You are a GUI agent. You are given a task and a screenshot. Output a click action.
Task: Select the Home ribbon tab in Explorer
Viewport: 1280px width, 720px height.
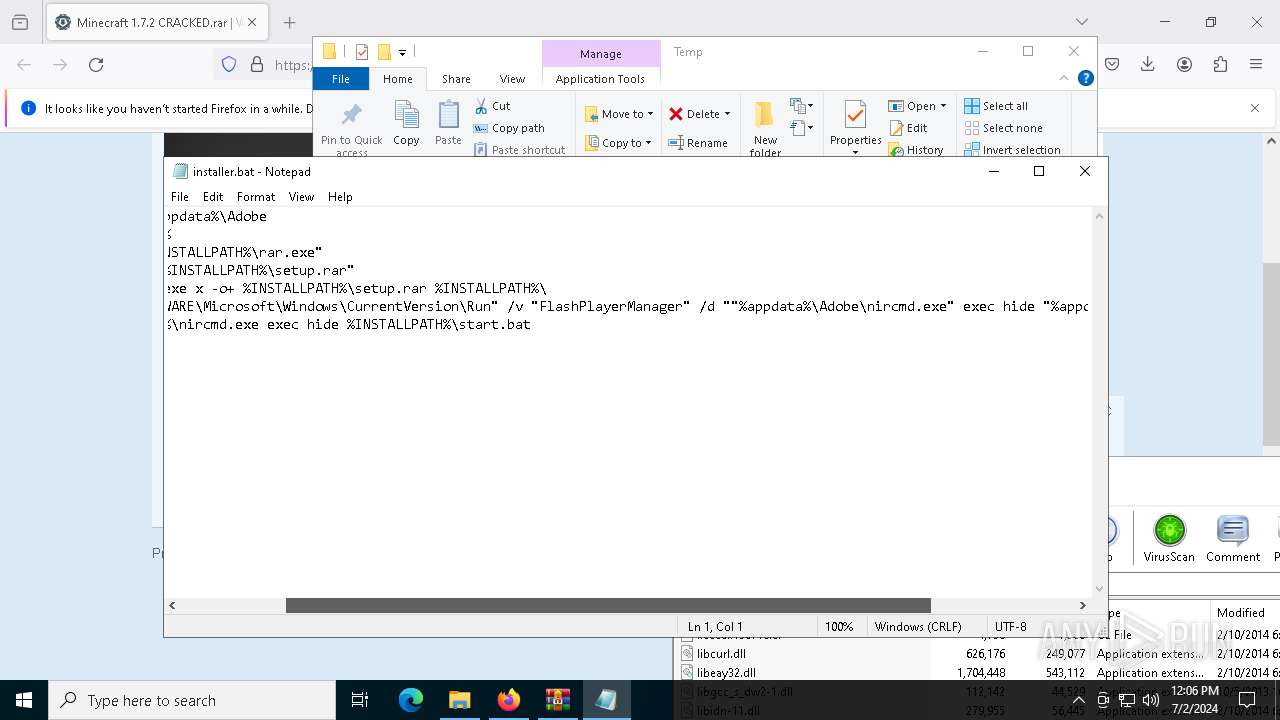[398, 79]
